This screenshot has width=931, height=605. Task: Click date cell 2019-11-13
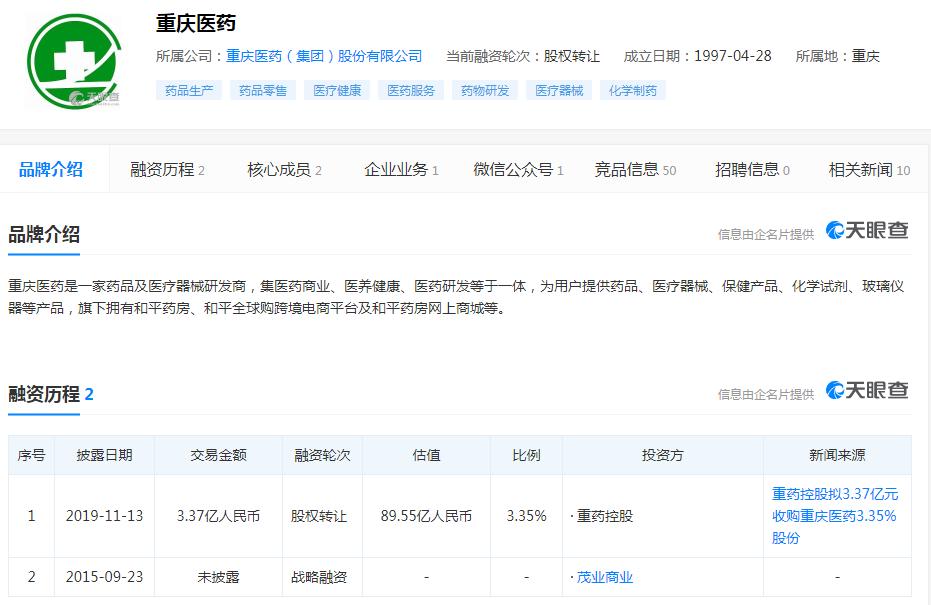click(x=104, y=516)
